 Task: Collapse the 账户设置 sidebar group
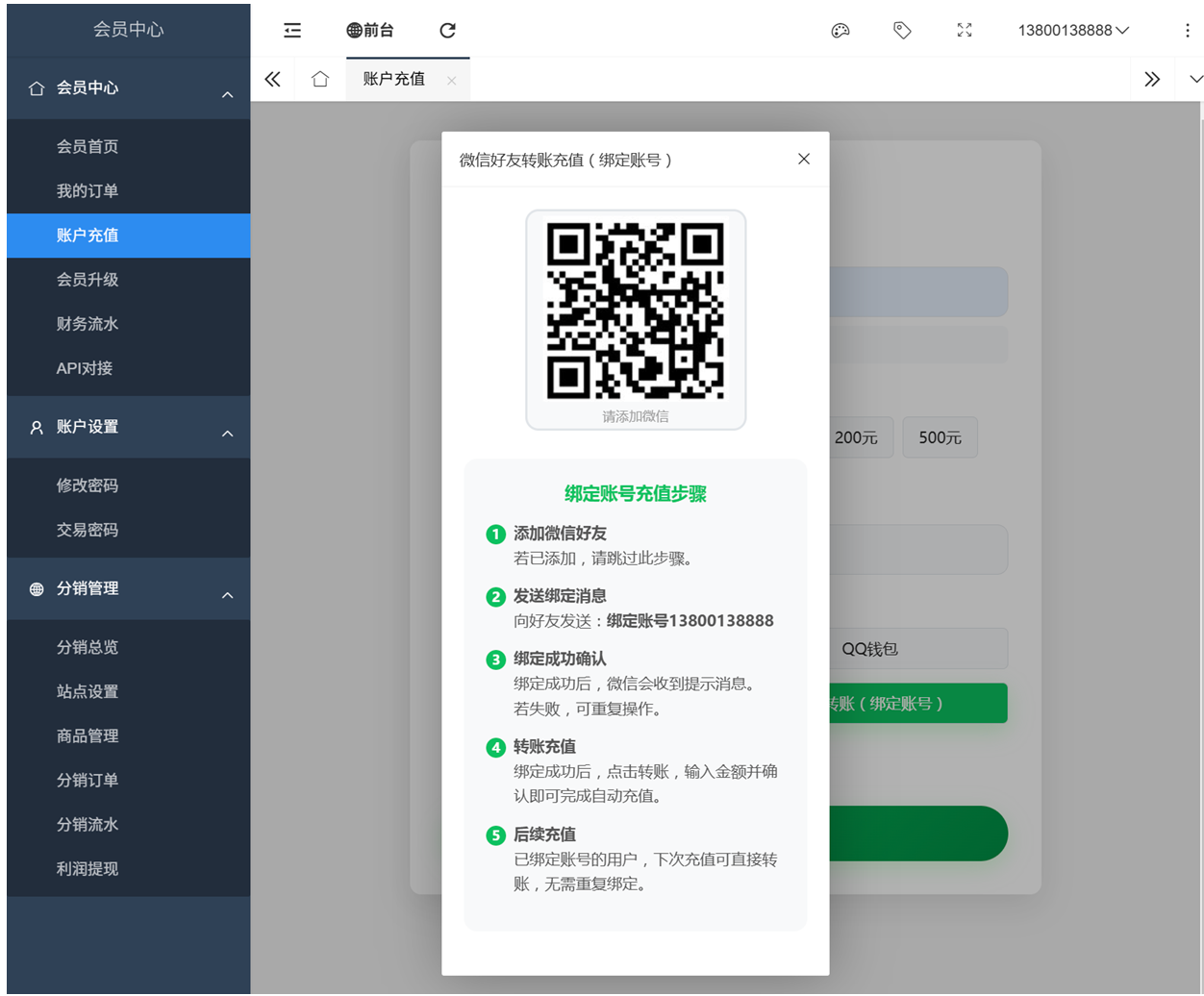coord(227,434)
